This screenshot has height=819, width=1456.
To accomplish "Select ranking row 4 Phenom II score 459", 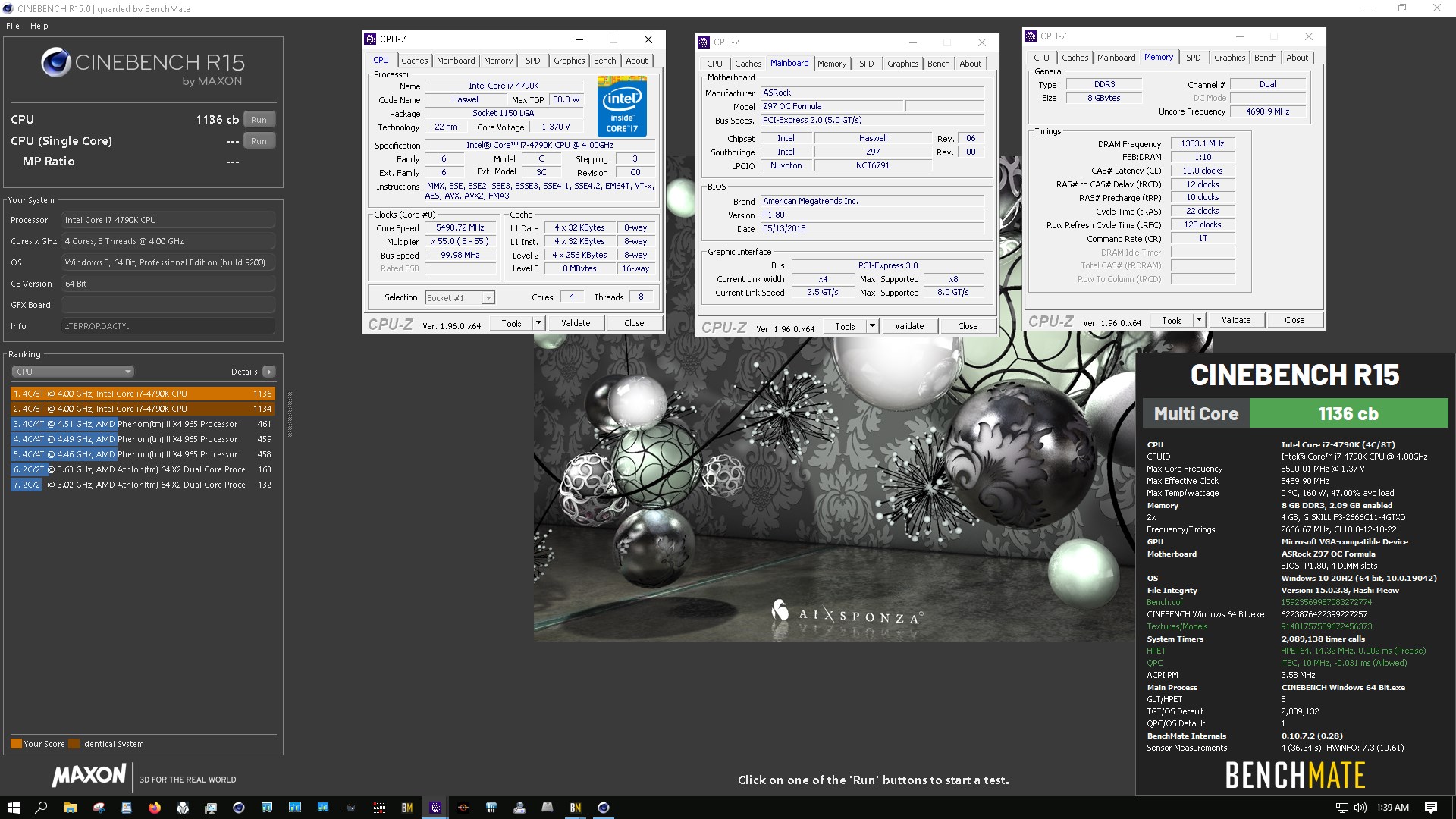I will click(x=143, y=439).
